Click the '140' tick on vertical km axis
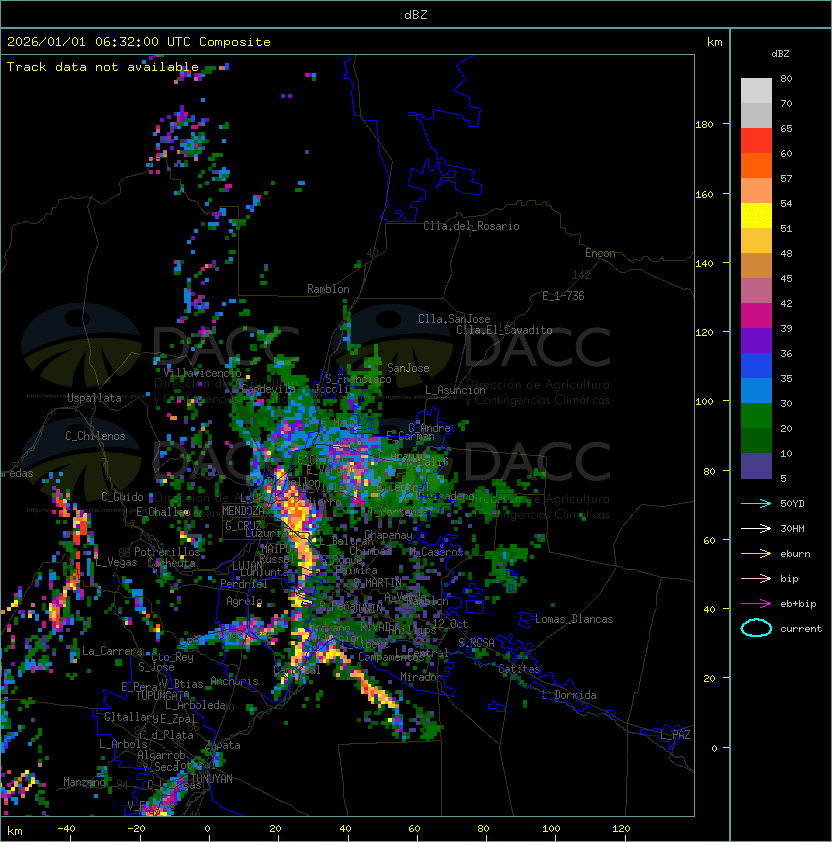The width and height of the screenshot is (832, 842). (704, 263)
